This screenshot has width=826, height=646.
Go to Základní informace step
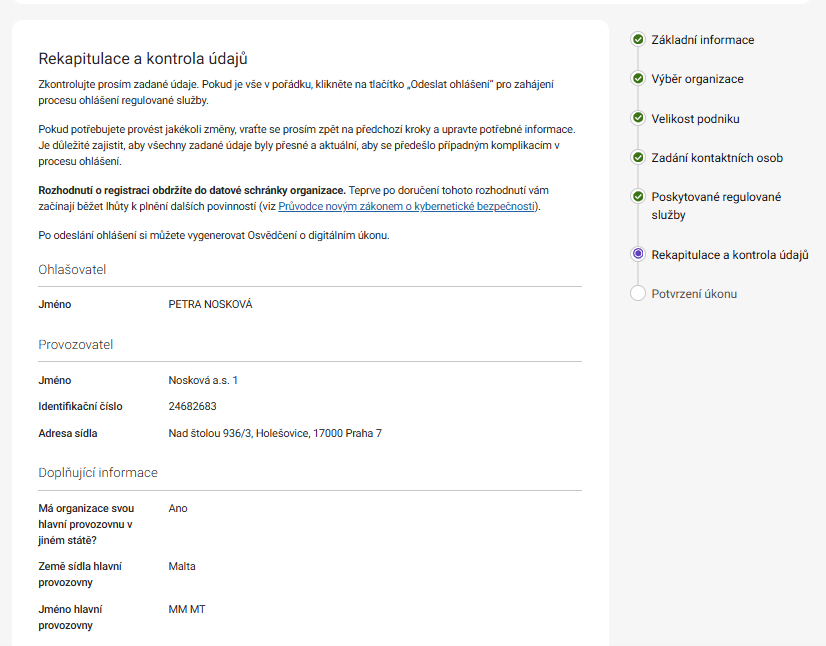point(702,40)
